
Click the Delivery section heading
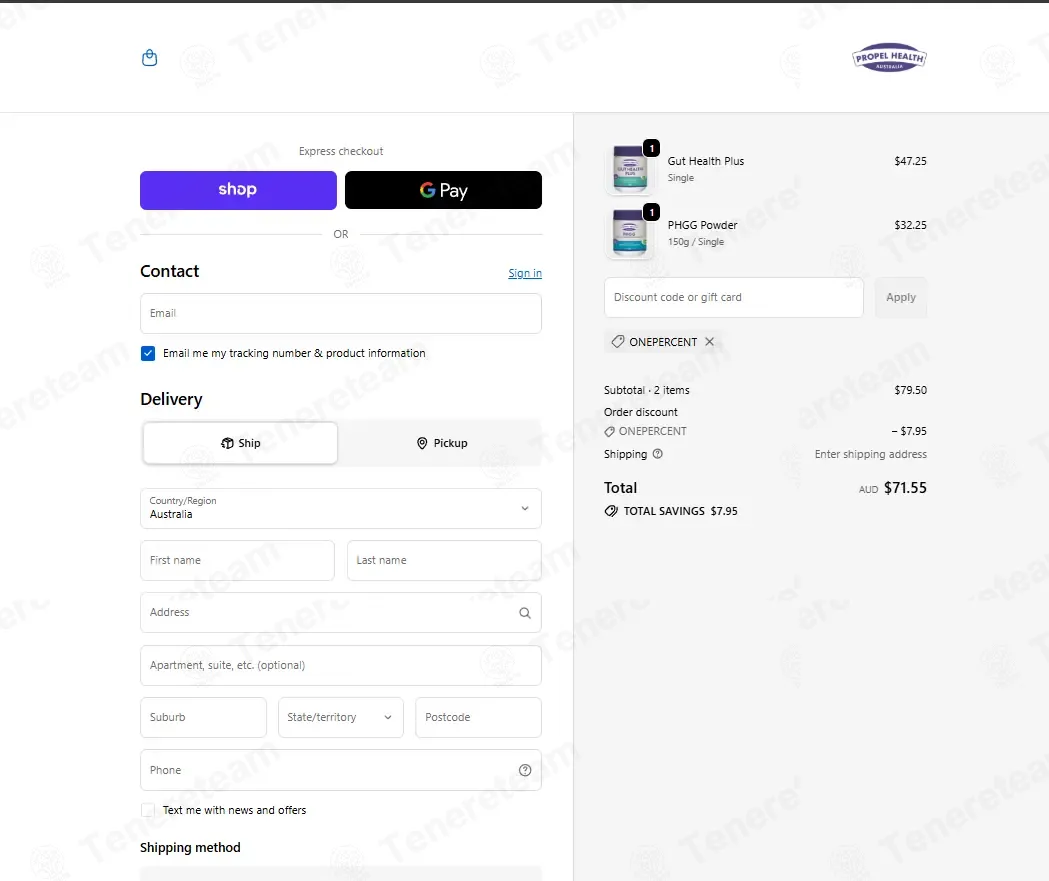point(171,399)
